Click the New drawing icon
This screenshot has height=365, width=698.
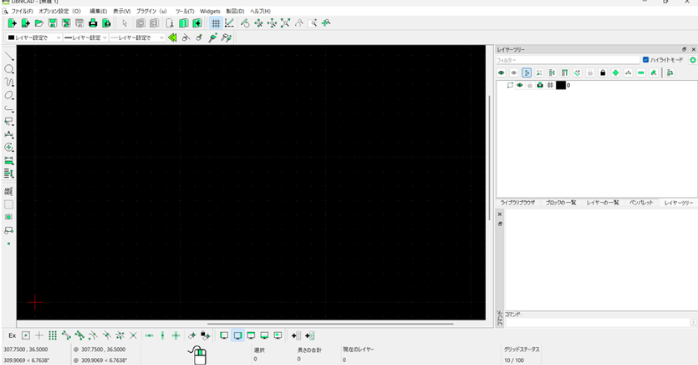12,23
